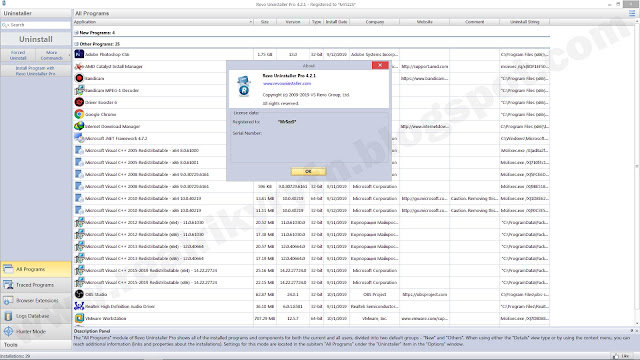Sort by the Uninstall String column header
640x360 pixels.
[524, 22]
